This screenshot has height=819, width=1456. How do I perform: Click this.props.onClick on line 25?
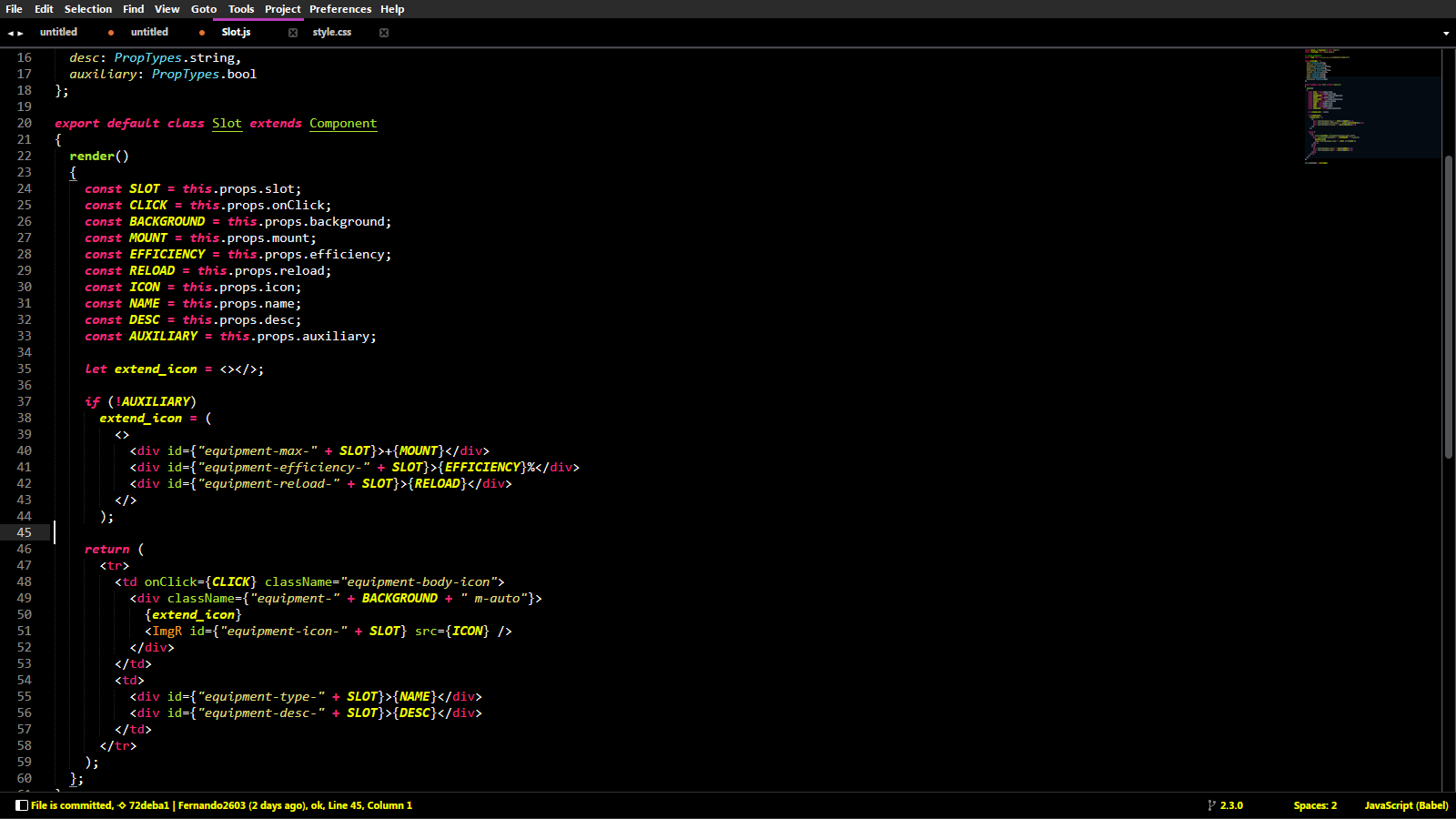(x=258, y=205)
